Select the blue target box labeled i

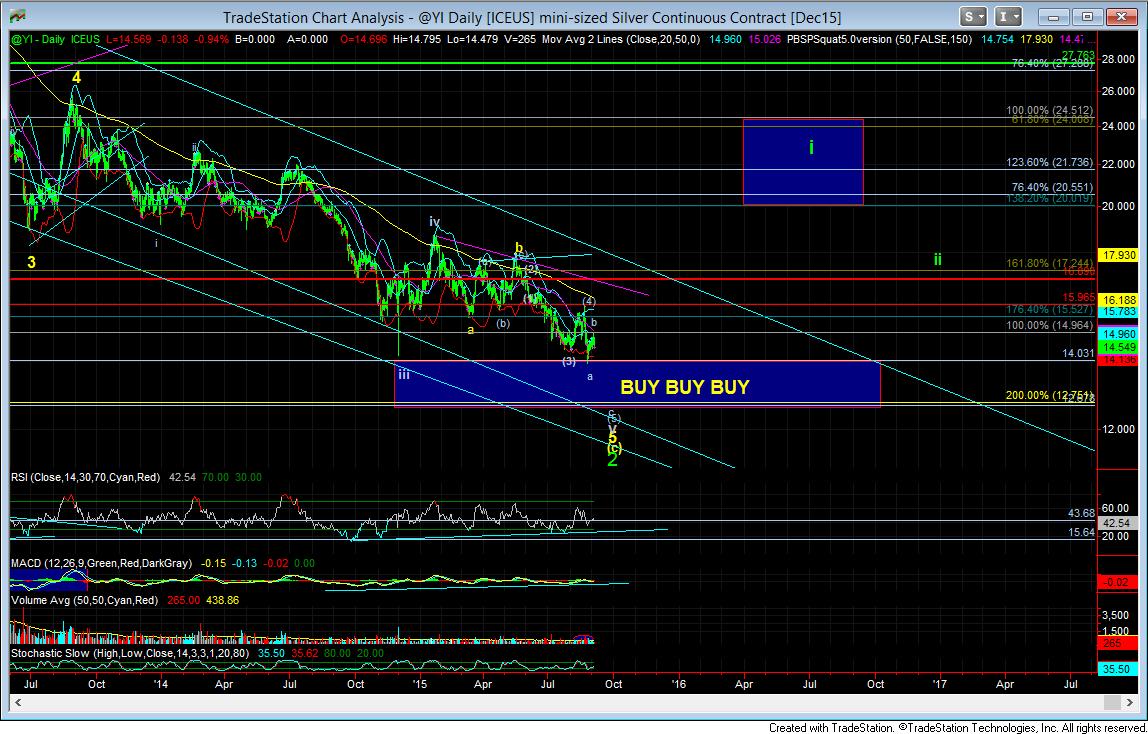(802, 162)
